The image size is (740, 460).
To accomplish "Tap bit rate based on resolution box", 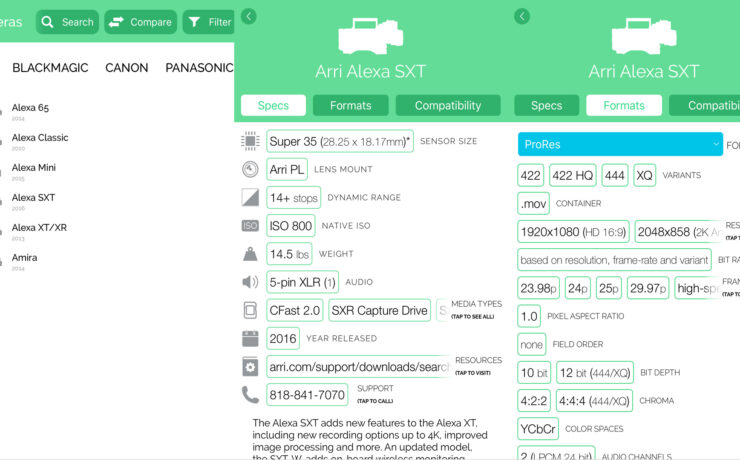I will [x=614, y=260].
